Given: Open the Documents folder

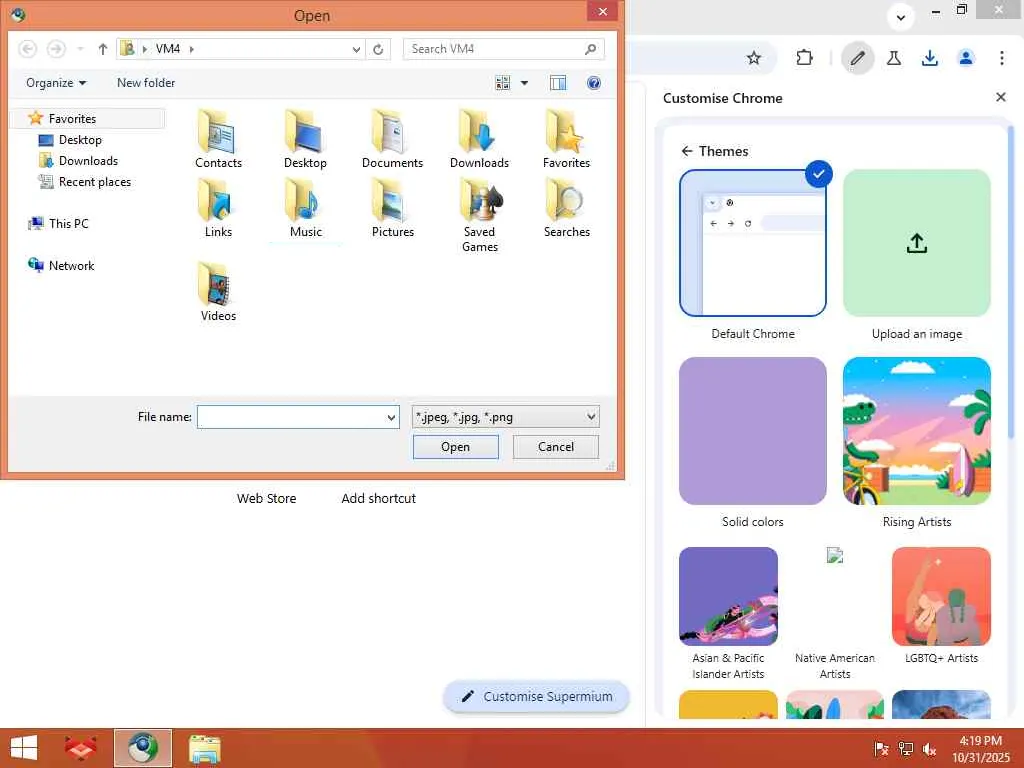Looking at the screenshot, I should 392,139.
